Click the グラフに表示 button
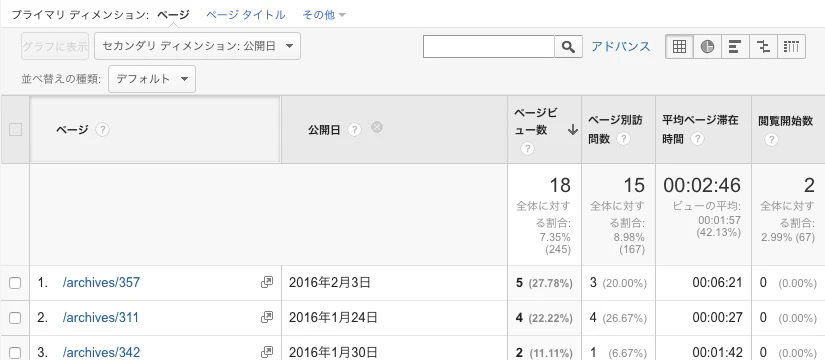The image size is (825, 360). coord(55,46)
